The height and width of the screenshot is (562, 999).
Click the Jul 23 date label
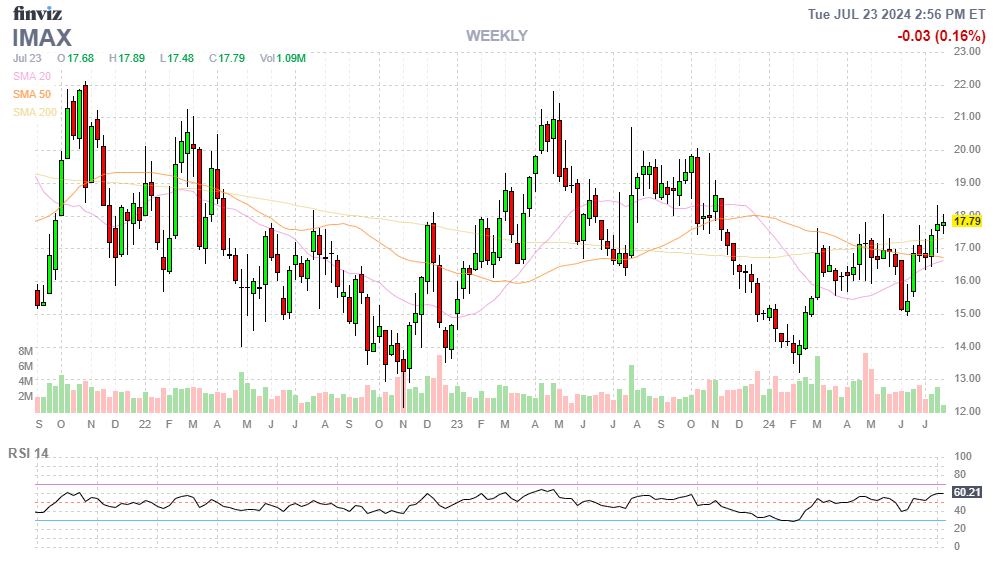(x=27, y=58)
